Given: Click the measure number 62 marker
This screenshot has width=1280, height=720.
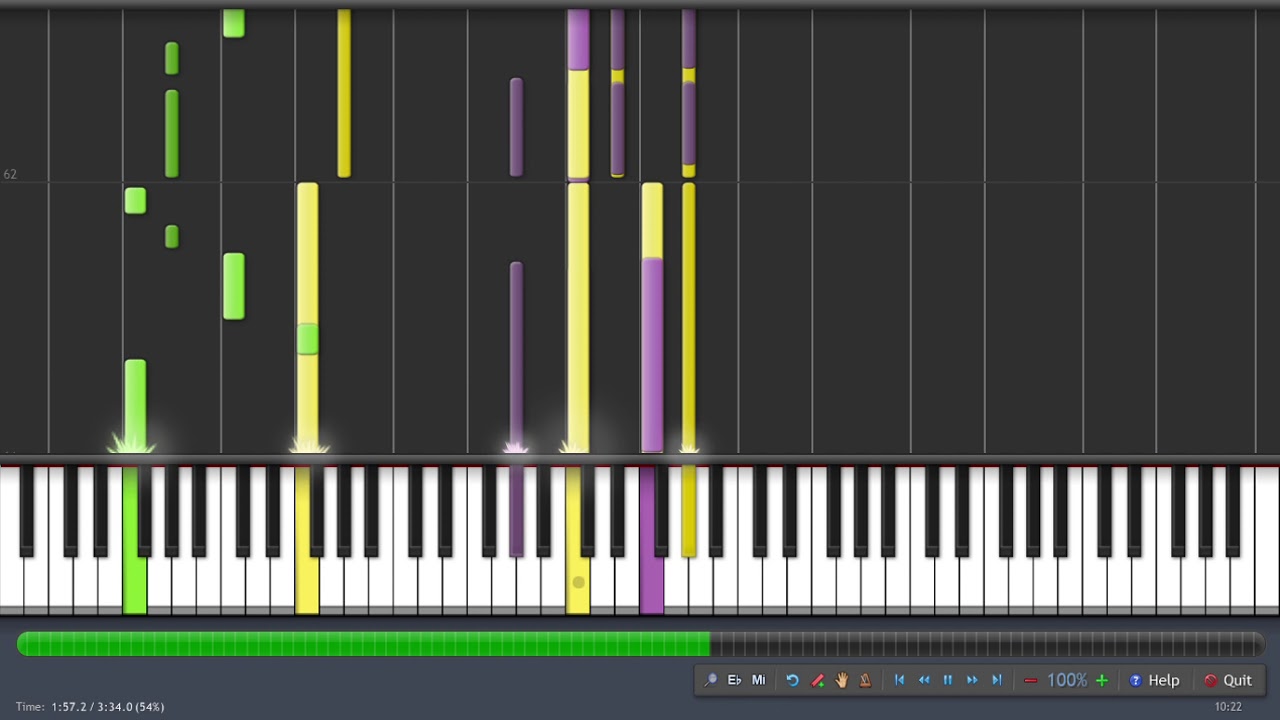Looking at the screenshot, I should click(10, 174).
